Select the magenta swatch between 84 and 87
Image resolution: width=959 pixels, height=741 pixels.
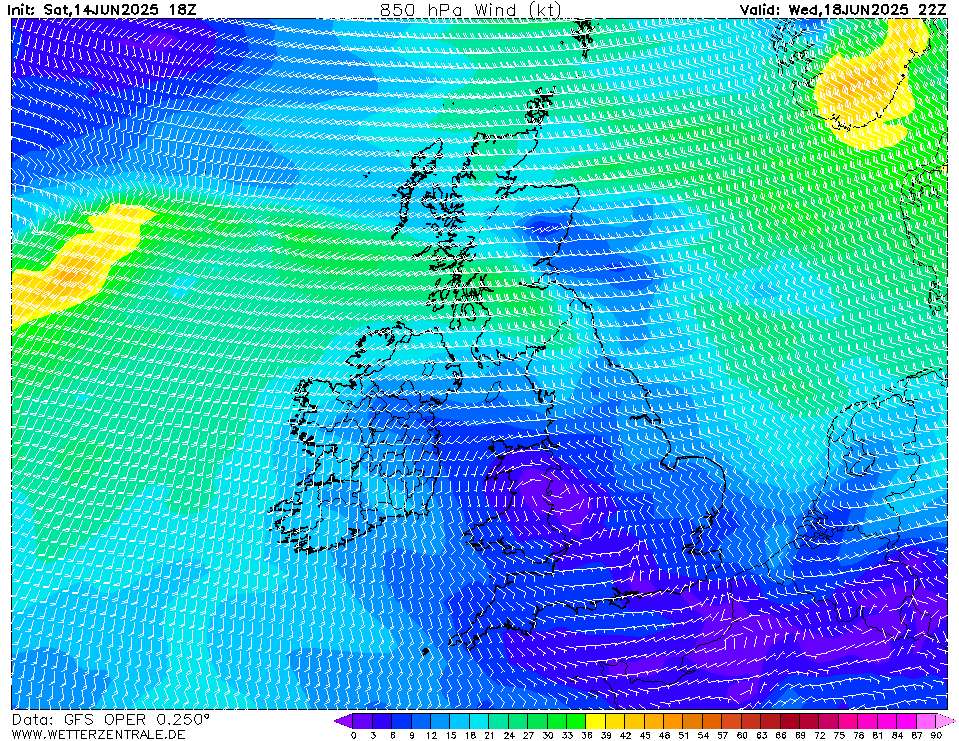pyautogui.click(x=907, y=721)
